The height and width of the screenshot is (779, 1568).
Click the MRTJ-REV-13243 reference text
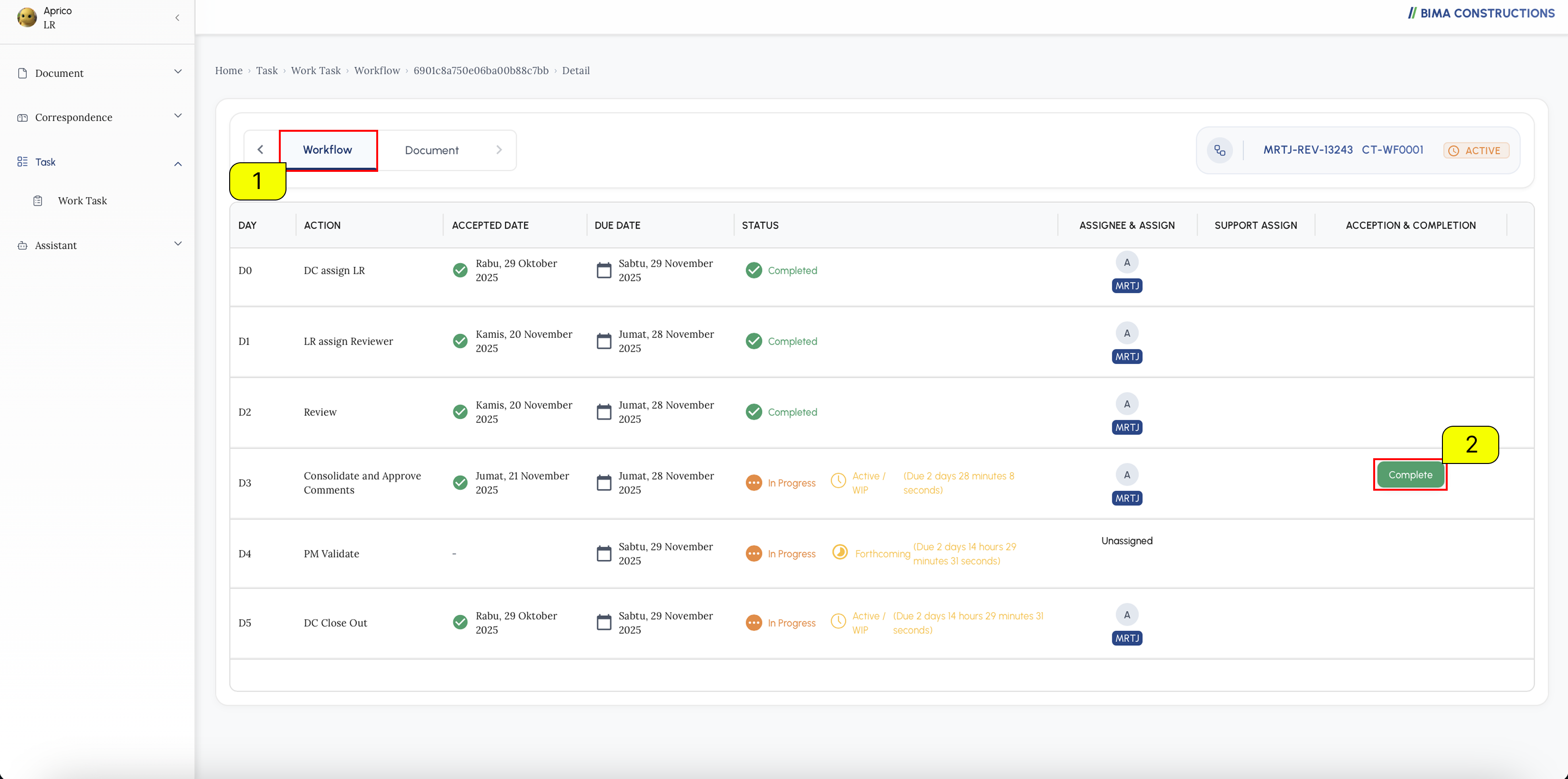tap(1307, 150)
